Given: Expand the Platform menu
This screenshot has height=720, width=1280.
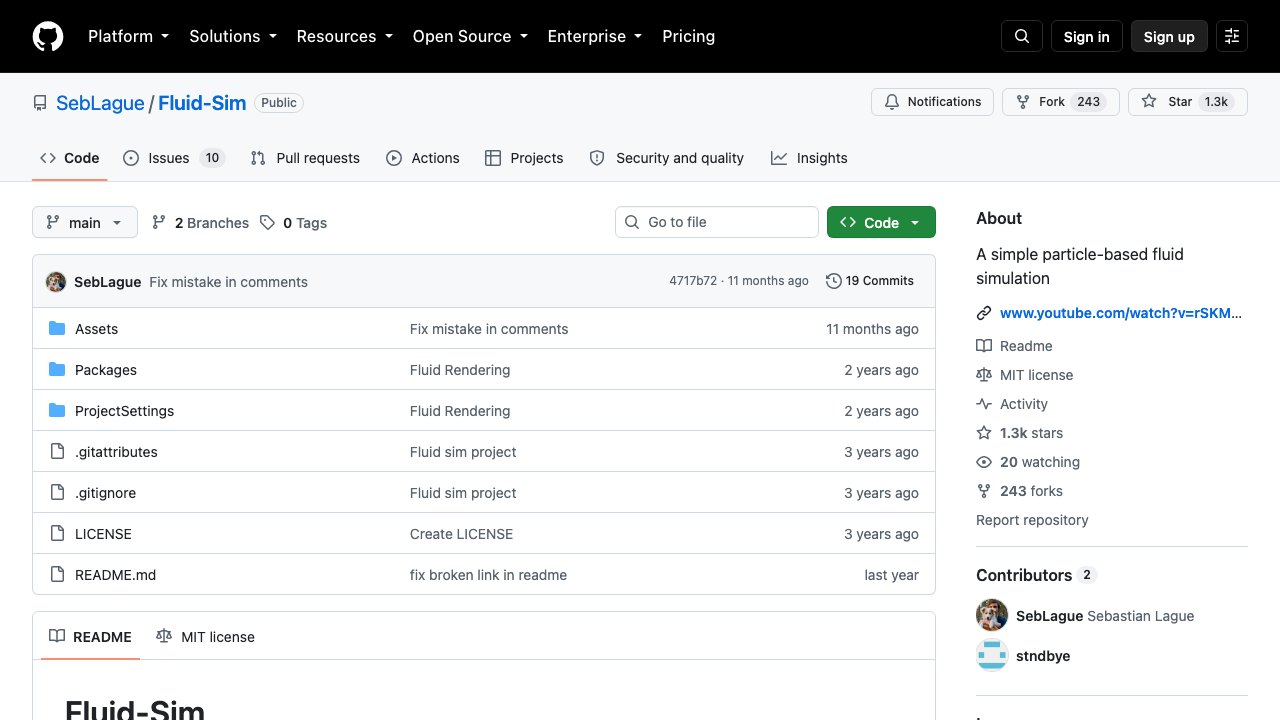Looking at the screenshot, I should tap(129, 36).
